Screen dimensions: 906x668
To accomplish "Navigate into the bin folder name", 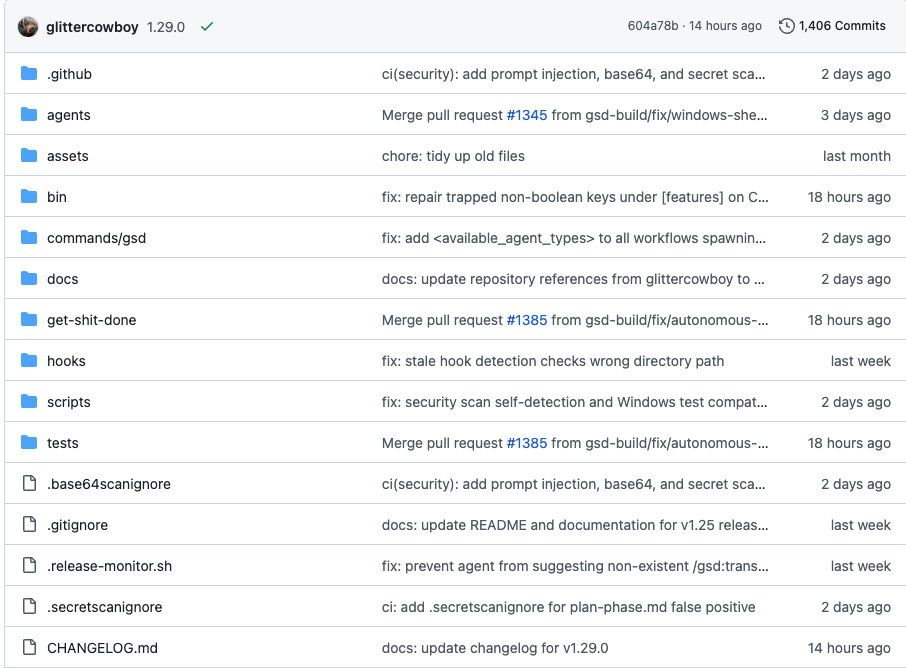I will point(57,197).
